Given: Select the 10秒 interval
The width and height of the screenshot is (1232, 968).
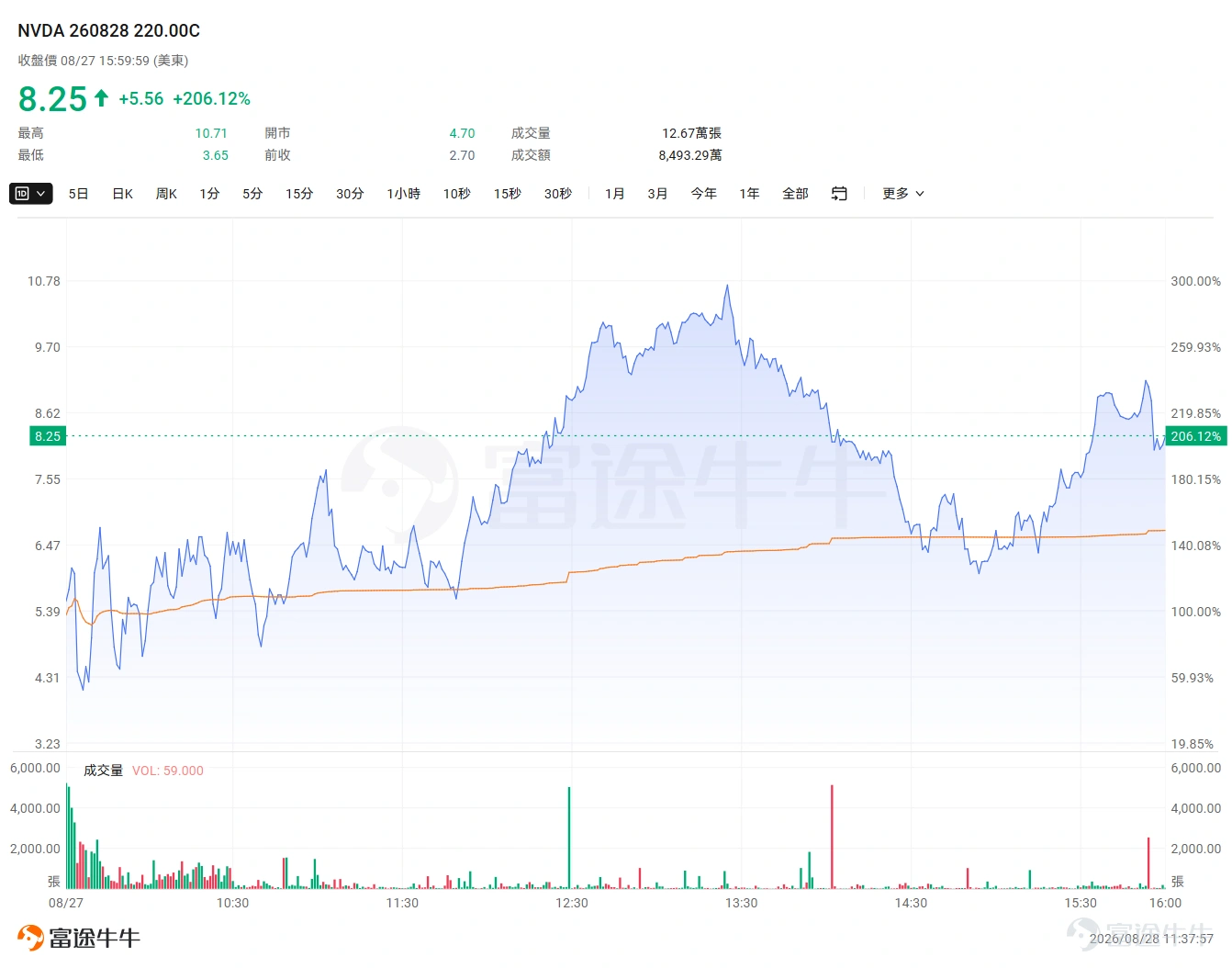Looking at the screenshot, I should click(457, 194).
